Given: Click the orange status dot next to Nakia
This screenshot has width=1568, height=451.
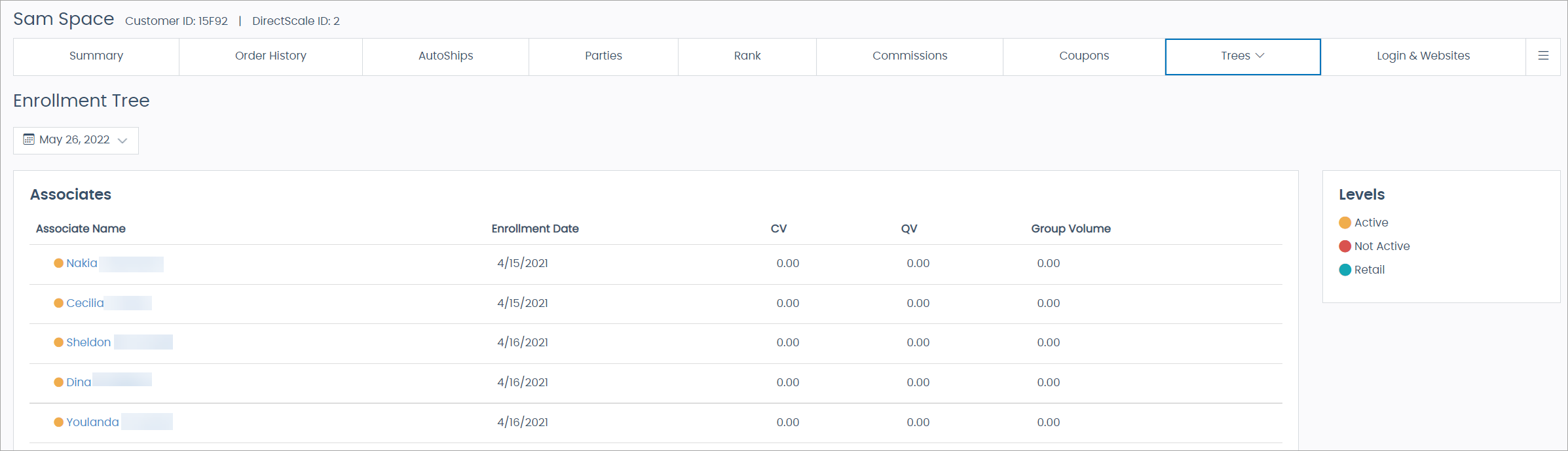Looking at the screenshot, I should (x=58, y=263).
